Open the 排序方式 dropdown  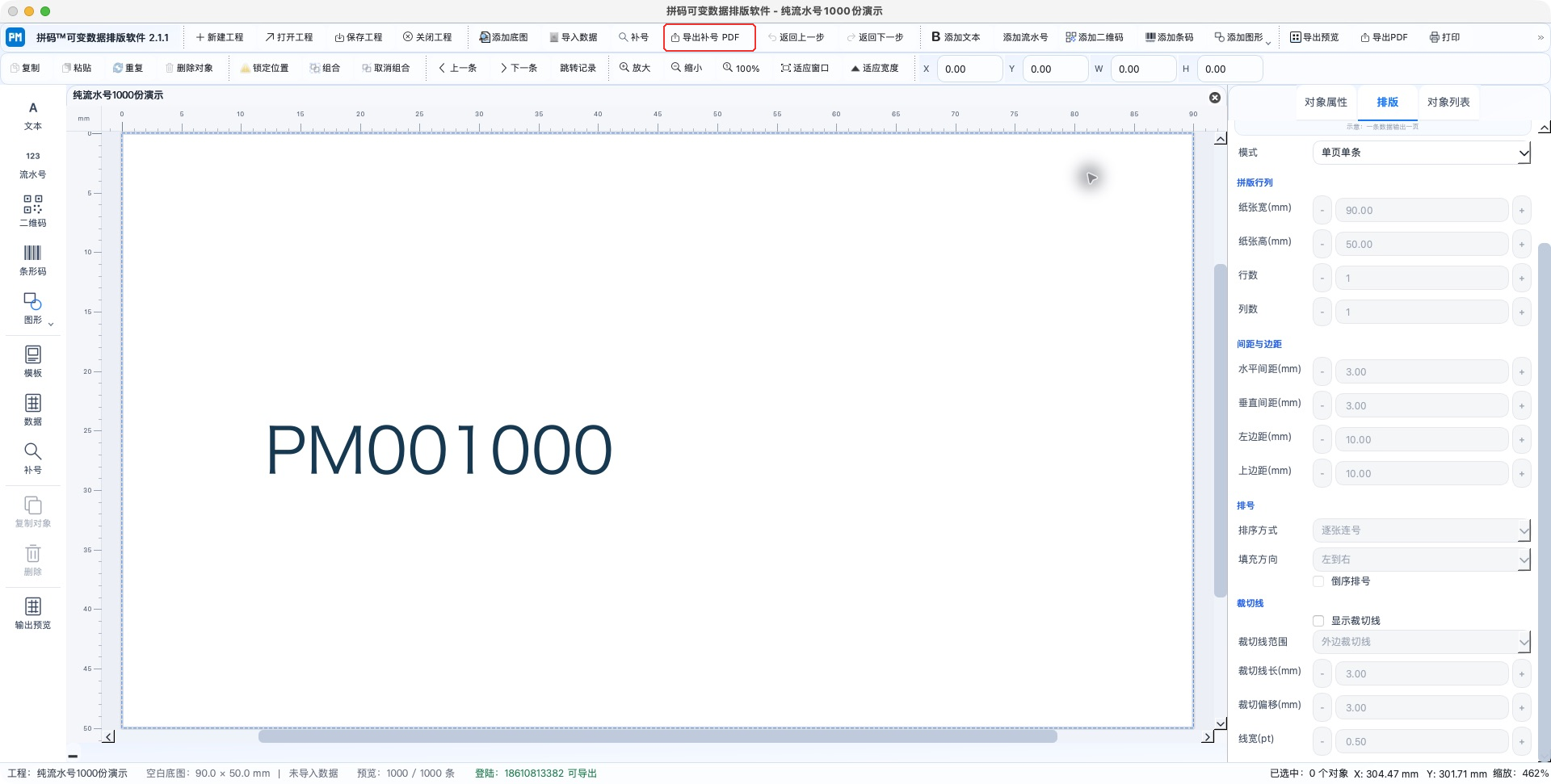tap(1422, 530)
